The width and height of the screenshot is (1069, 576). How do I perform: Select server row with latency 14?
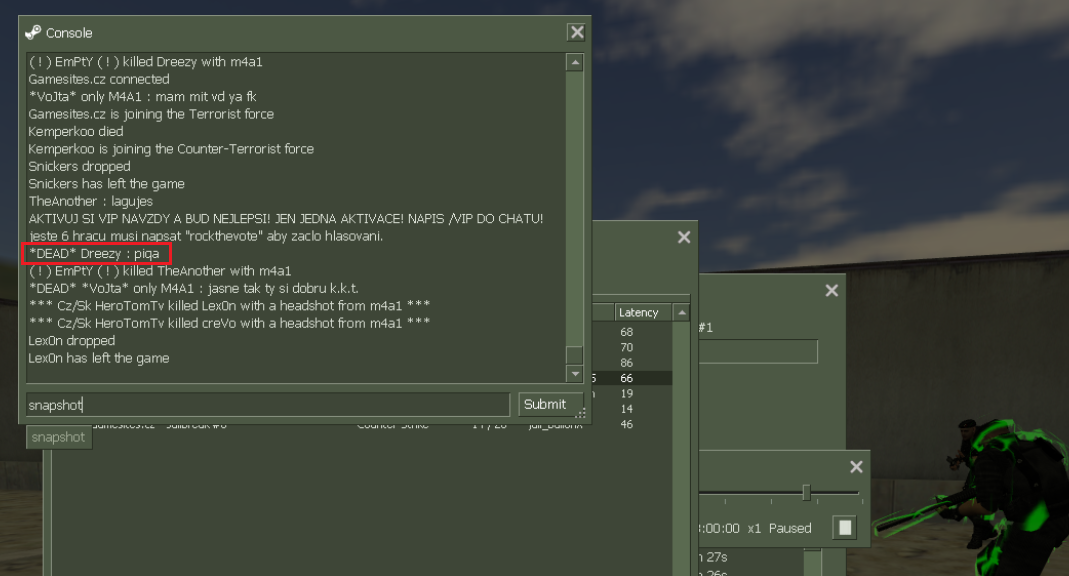[x=632, y=409]
